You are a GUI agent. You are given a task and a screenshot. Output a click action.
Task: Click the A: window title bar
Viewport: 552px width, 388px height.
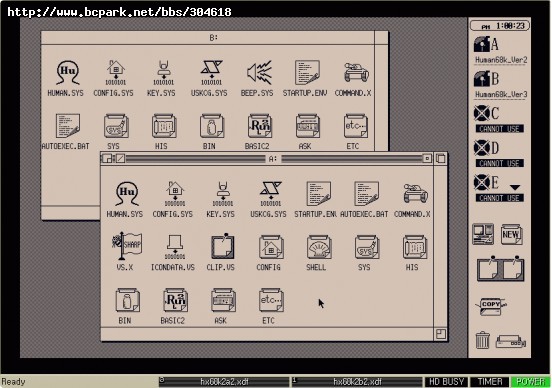click(273, 159)
